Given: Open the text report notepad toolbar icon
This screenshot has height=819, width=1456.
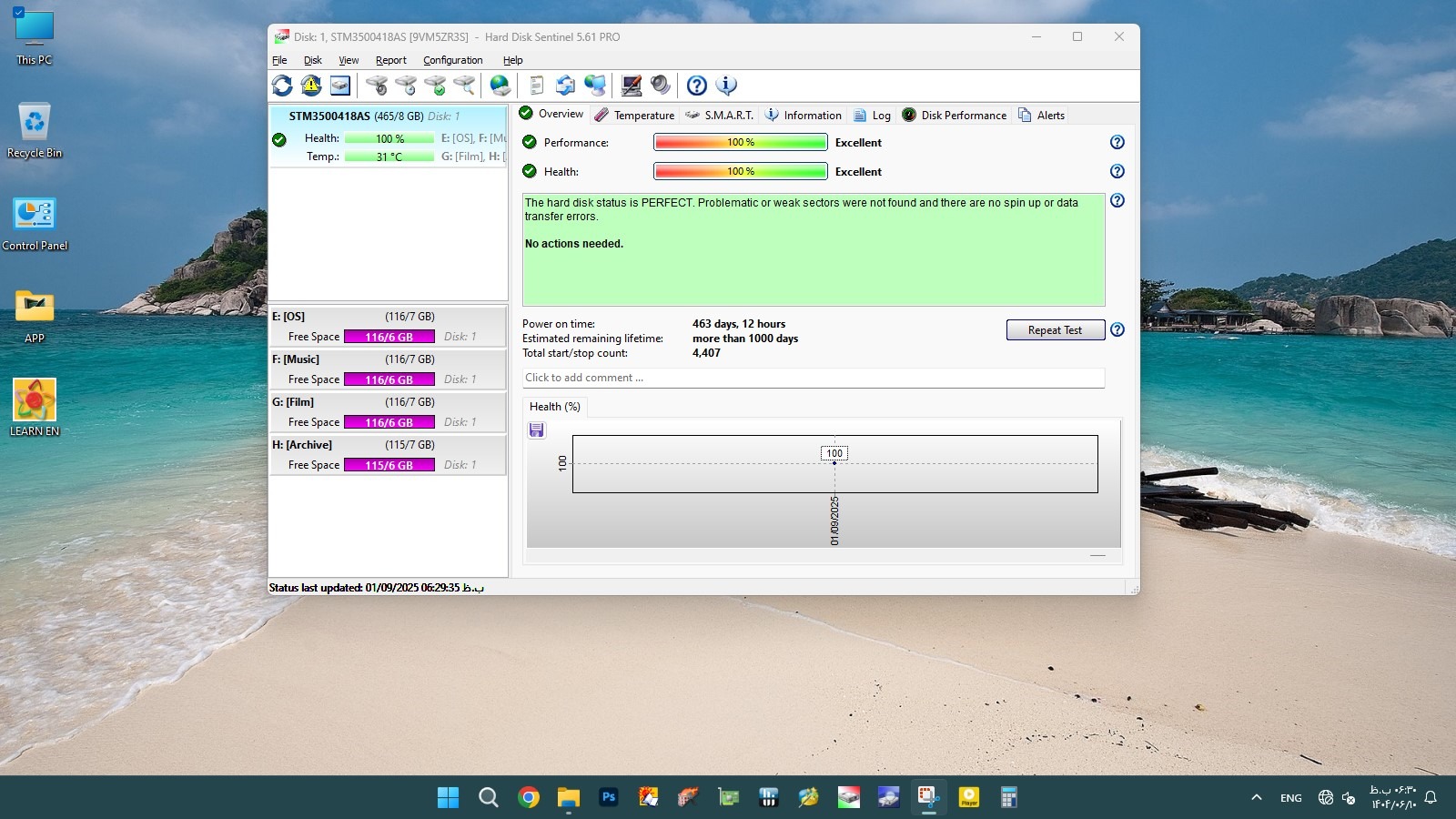Looking at the screenshot, I should pyautogui.click(x=536, y=86).
